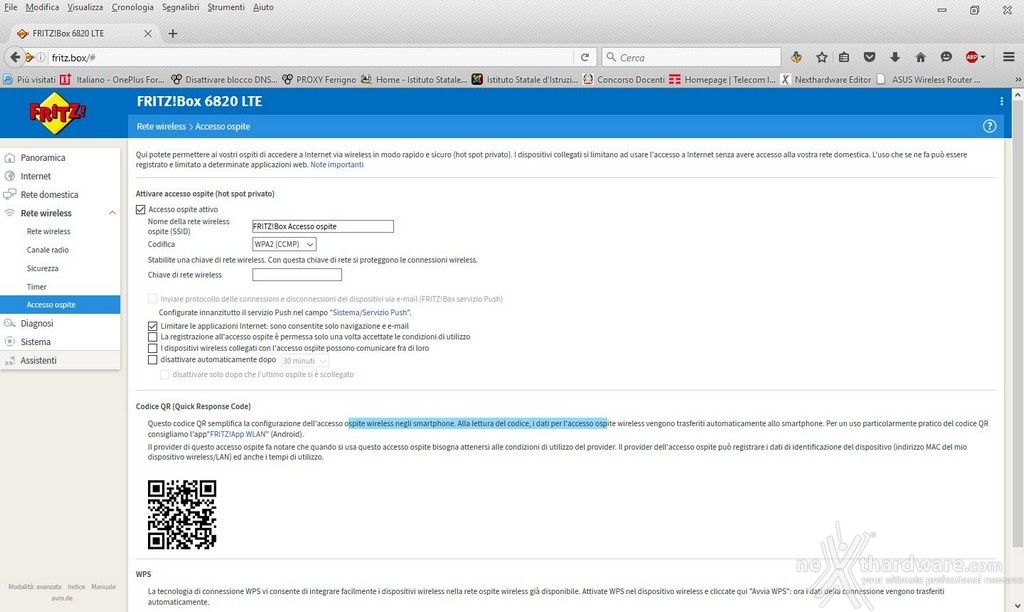This screenshot has height=612, width=1024.
Task: Show more bookmarks with the overflow chevron
Action: click(1018, 80)
